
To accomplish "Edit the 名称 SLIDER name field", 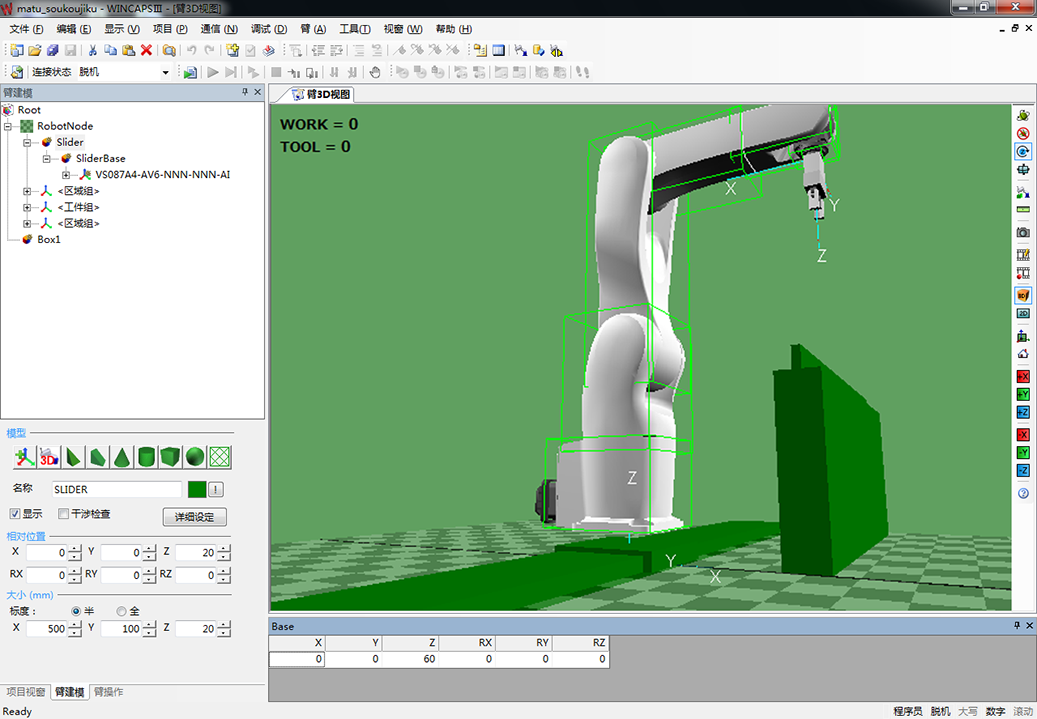I will (x=117, y=489).
